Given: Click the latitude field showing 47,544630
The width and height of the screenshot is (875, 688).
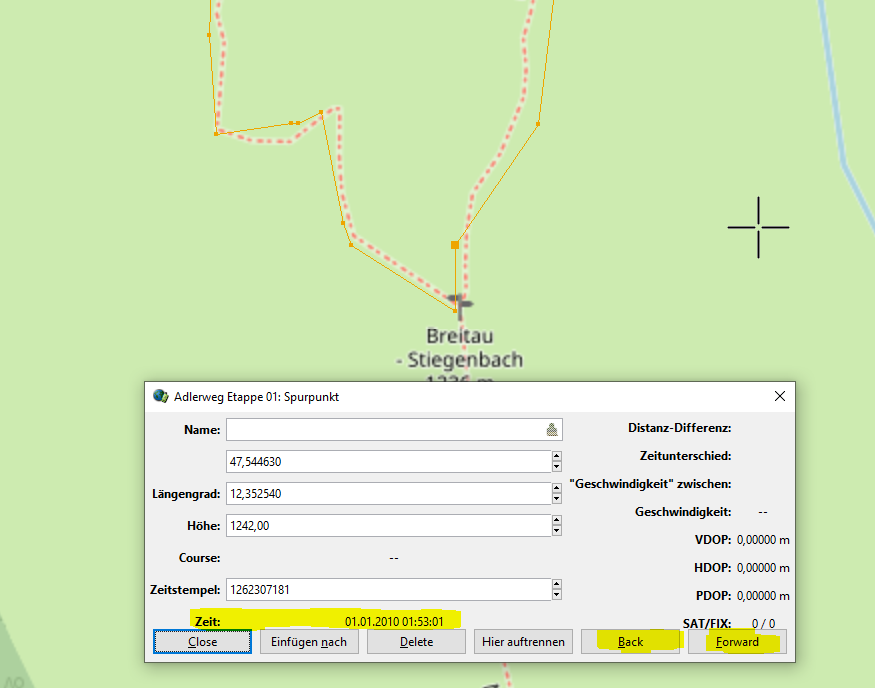Looking at the screenshot, I should [389, 461].
